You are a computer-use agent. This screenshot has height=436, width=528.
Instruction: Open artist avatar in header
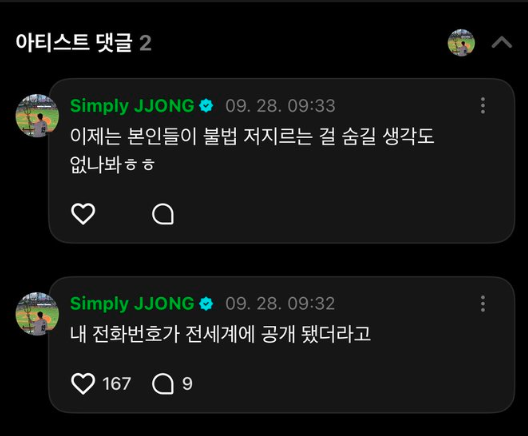(461, 43)
